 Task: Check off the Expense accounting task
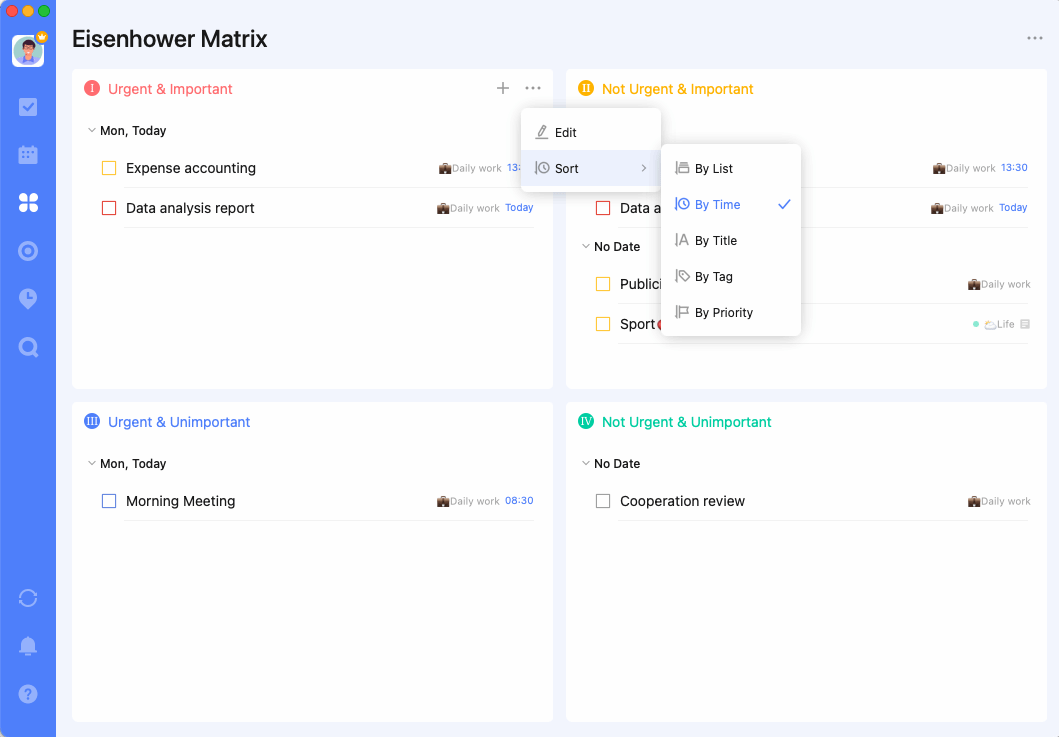tap(109, 168)
